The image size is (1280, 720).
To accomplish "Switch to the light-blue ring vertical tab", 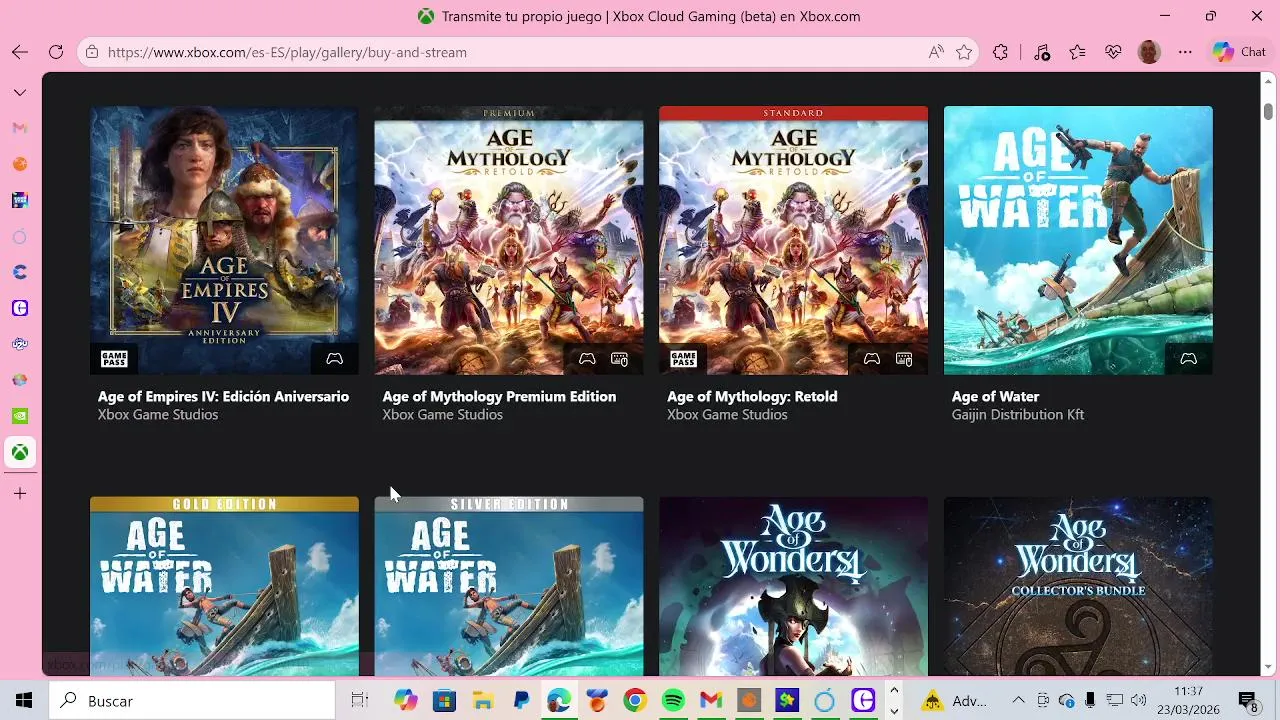I will point(20,236).
